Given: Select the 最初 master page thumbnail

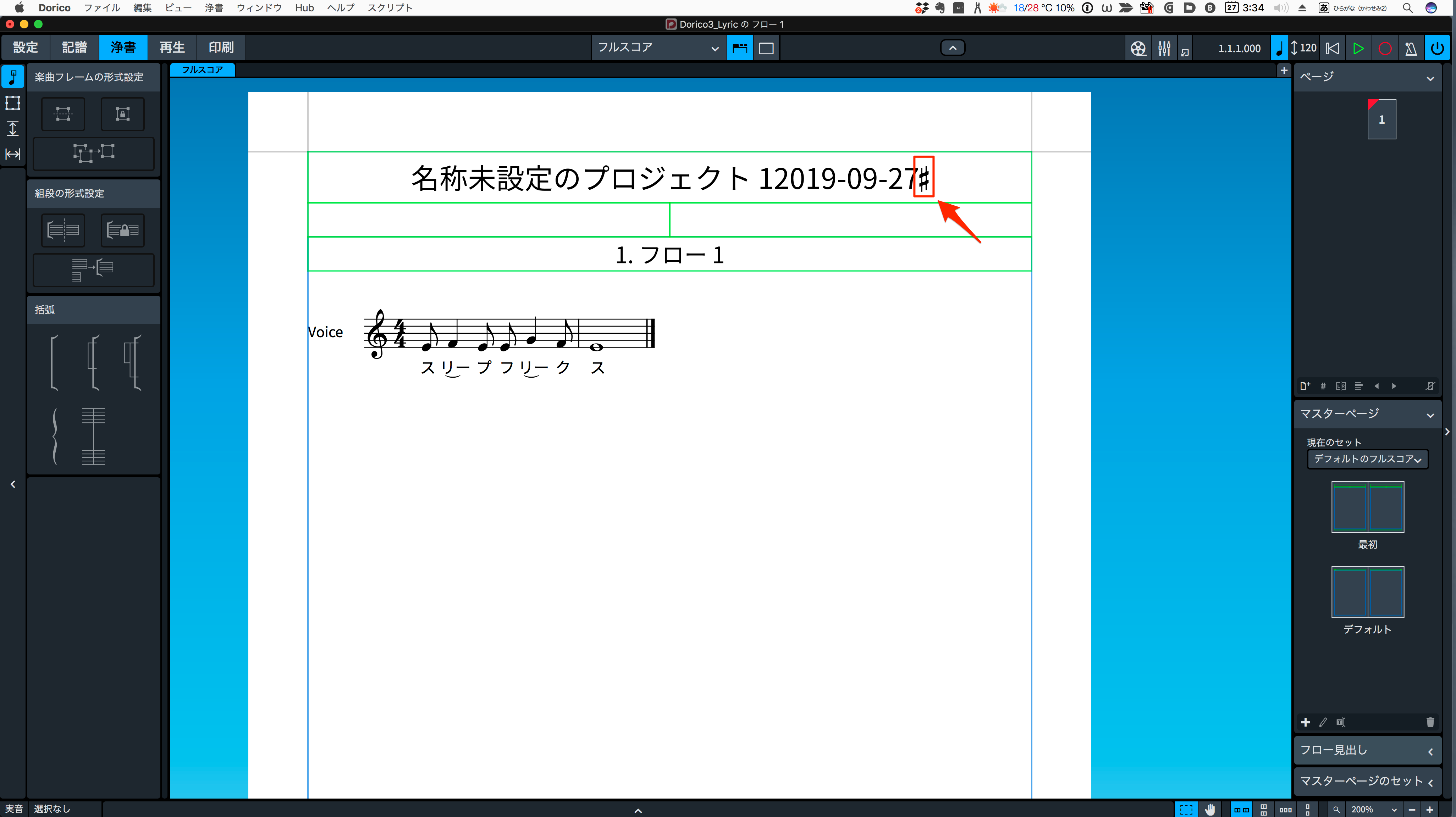Looking at the screenshot, I should pos(1367,507).
